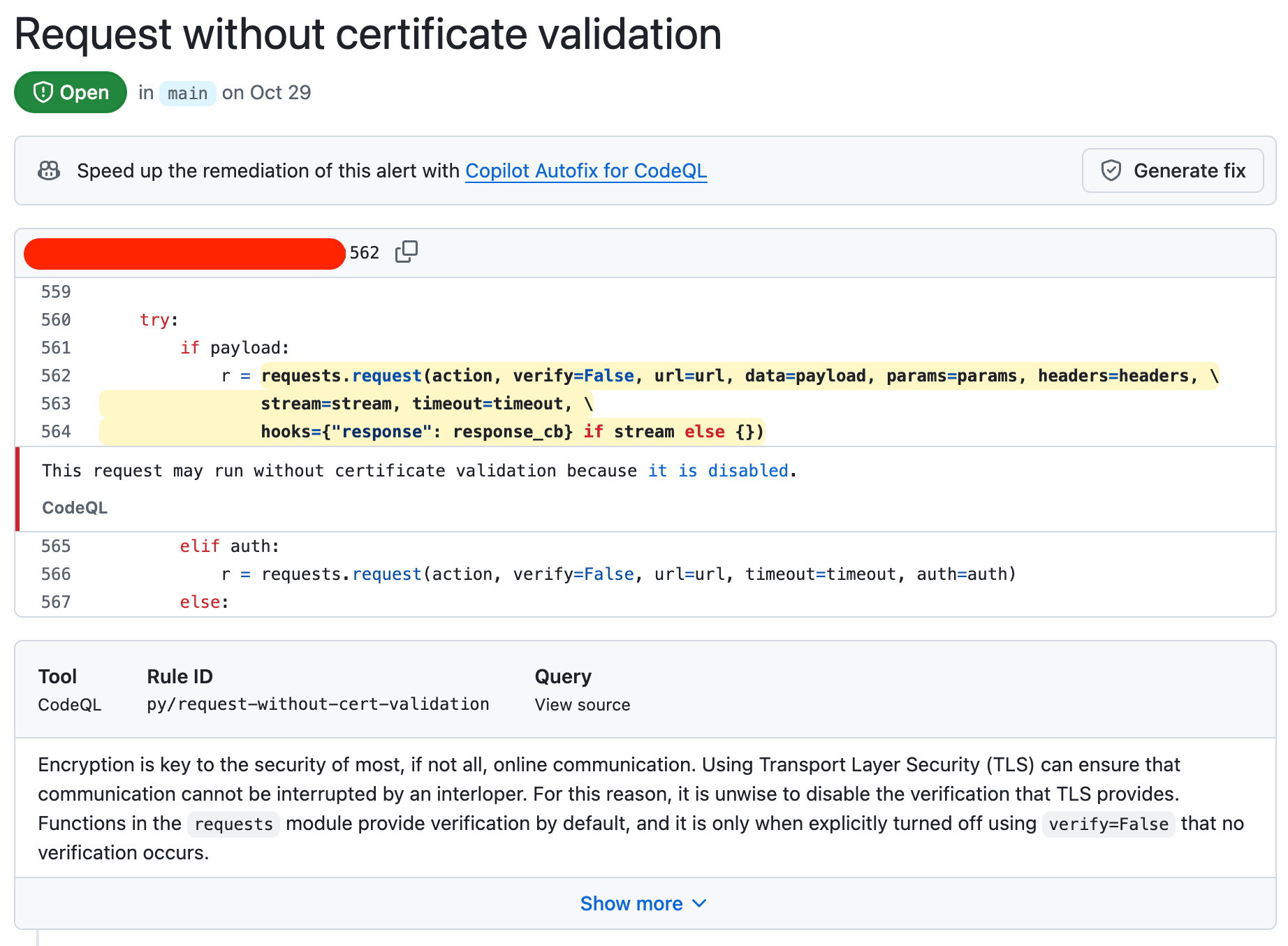This screenshot has height=946, width=1288.
Task: Click the green Open status badge
Action: pyautogui.click(x=71, y=92)
